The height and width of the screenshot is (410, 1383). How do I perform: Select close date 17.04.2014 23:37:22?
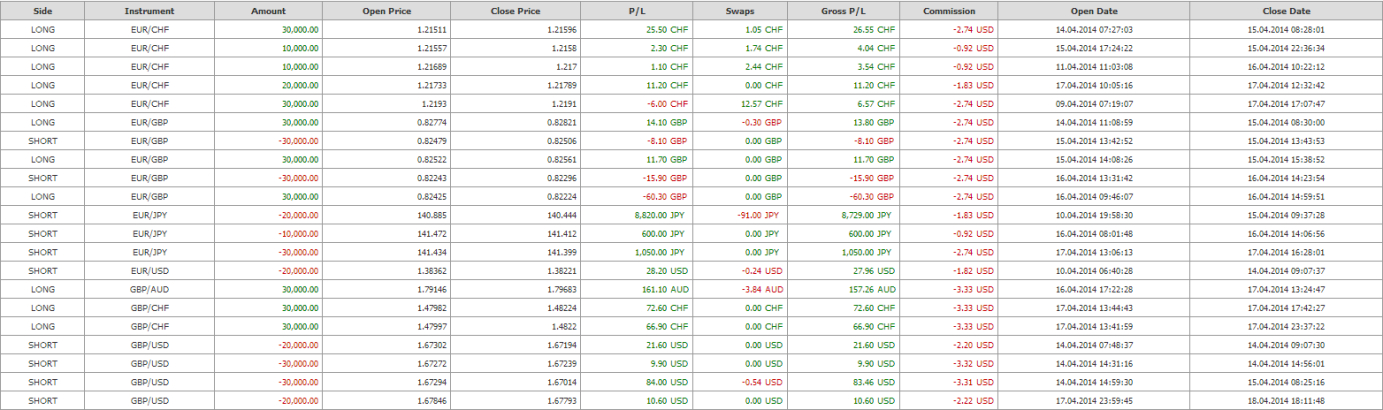click(1286, 326)
